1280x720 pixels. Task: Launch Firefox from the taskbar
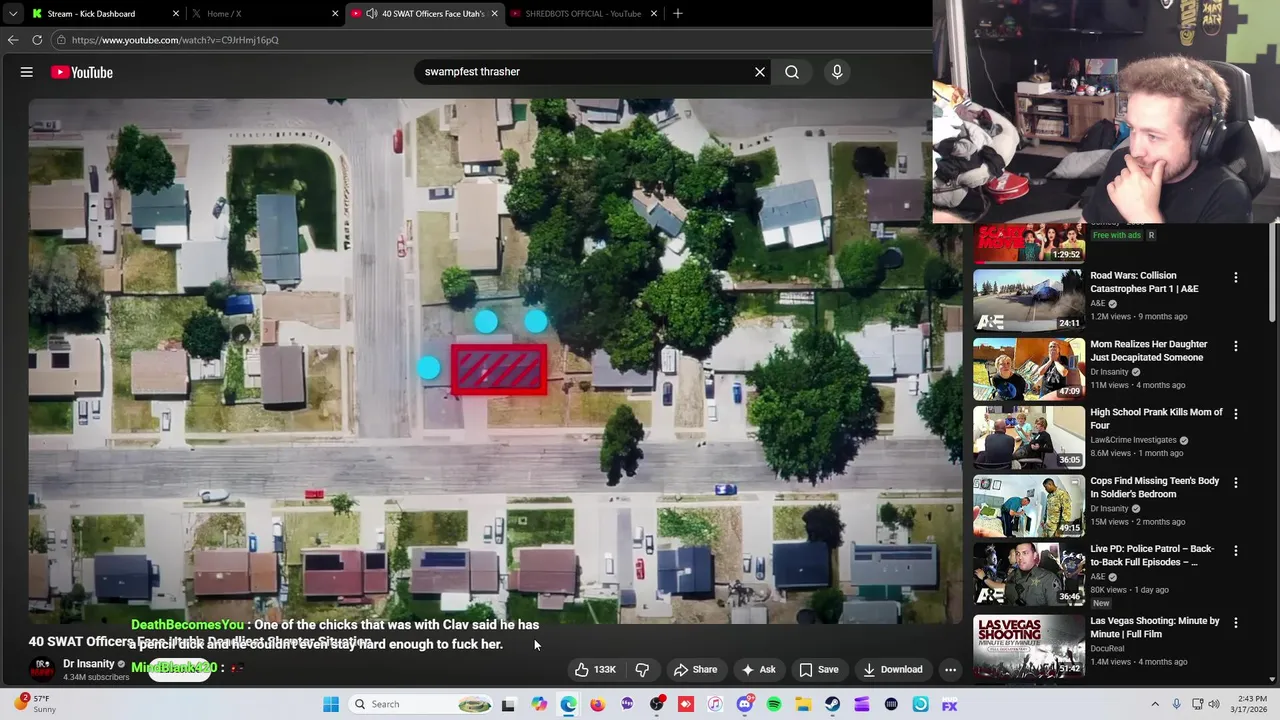pos(598,704)
